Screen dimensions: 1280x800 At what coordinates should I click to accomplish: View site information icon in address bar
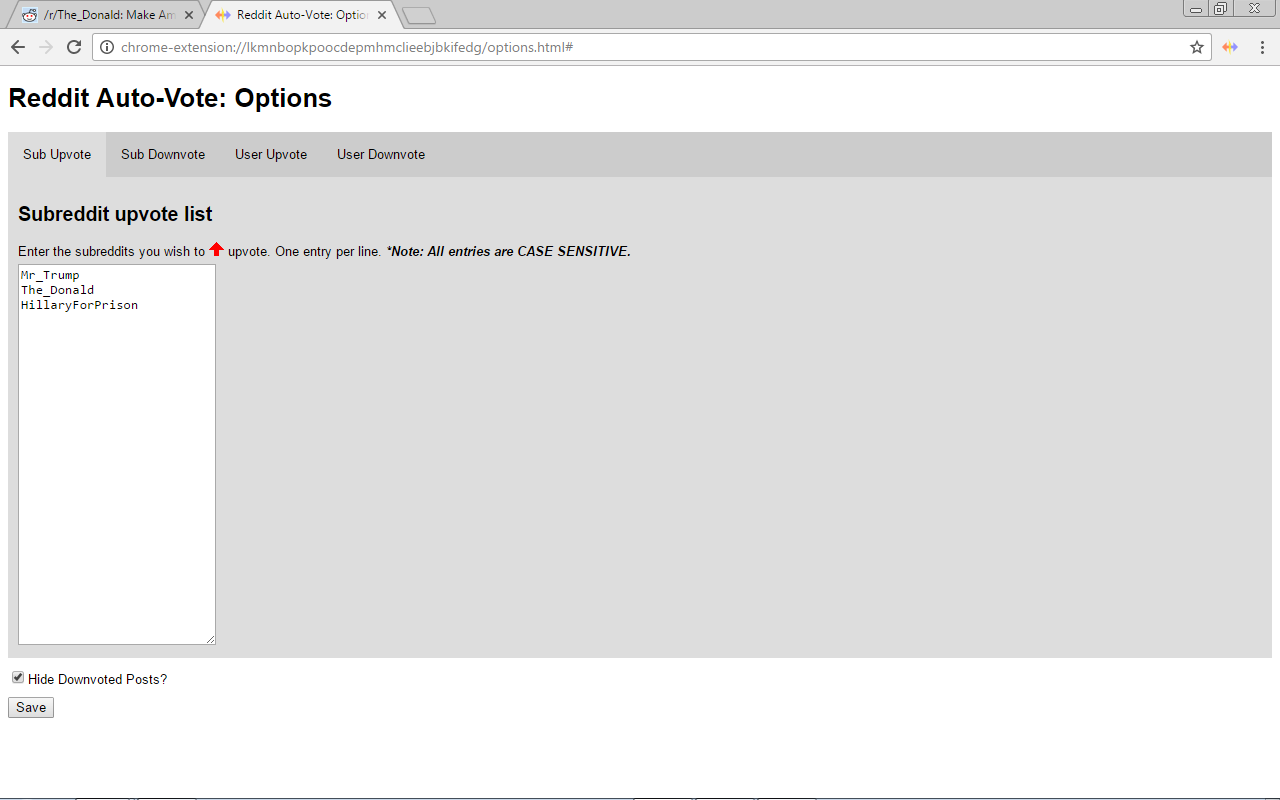[x=107, y=47]
